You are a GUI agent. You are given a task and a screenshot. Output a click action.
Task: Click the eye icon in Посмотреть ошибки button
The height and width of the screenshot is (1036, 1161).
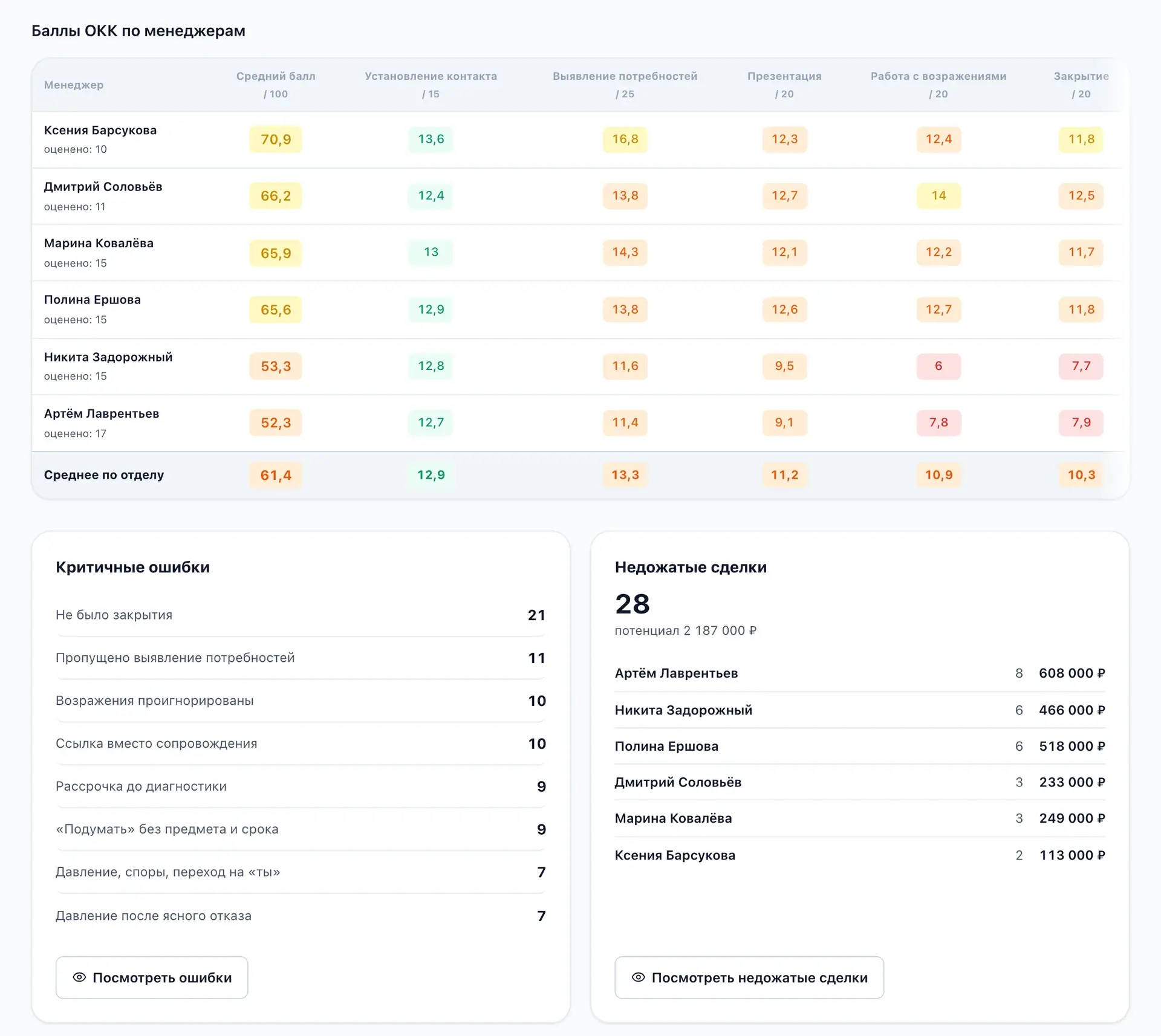[79, 977]
